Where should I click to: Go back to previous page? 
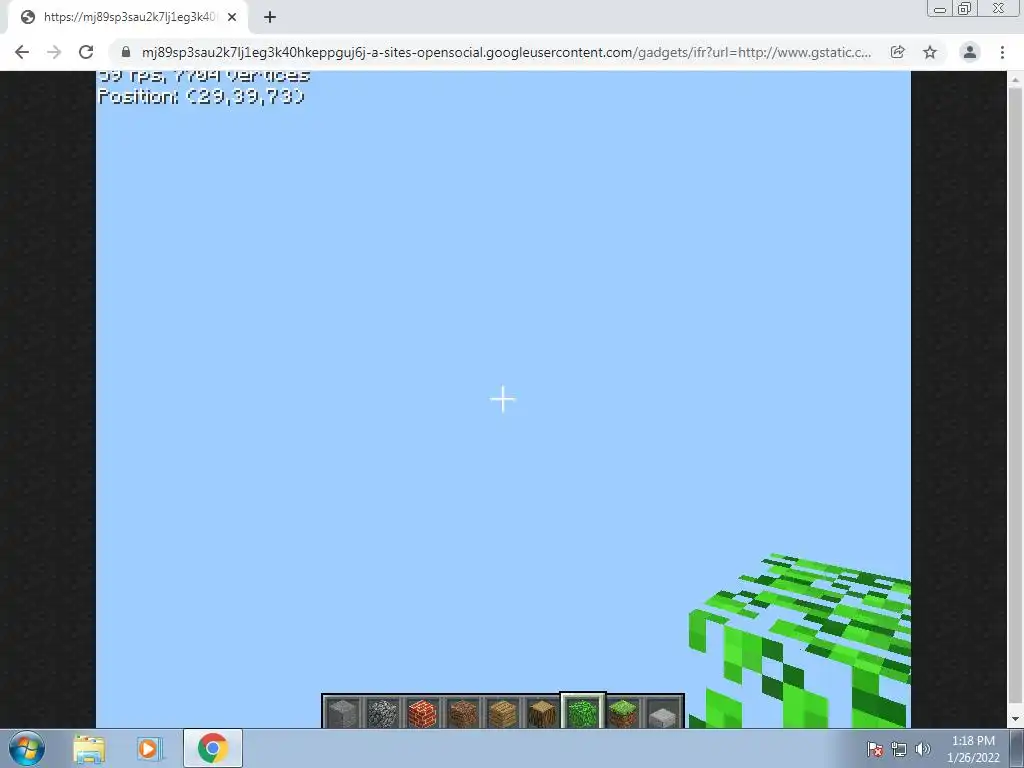click(x=22, y=52)
